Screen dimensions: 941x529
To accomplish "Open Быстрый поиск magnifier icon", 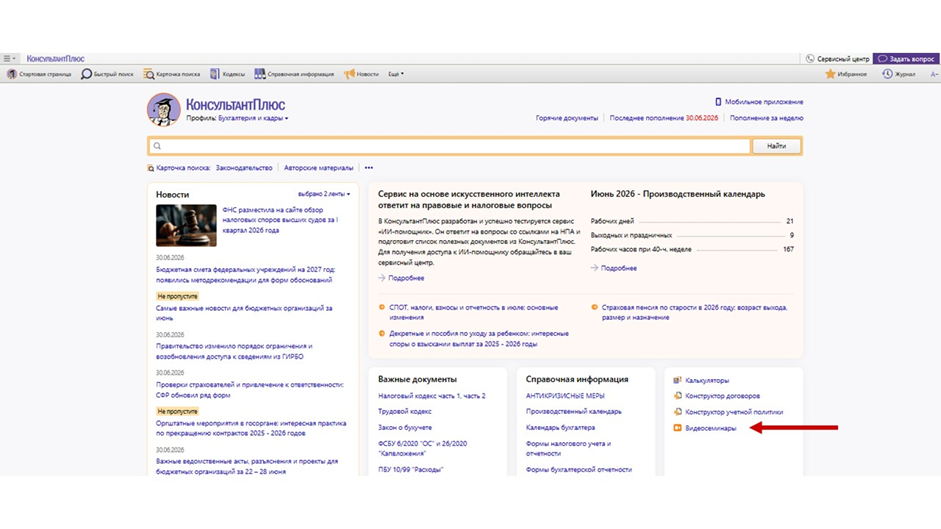I will point(86,74).
